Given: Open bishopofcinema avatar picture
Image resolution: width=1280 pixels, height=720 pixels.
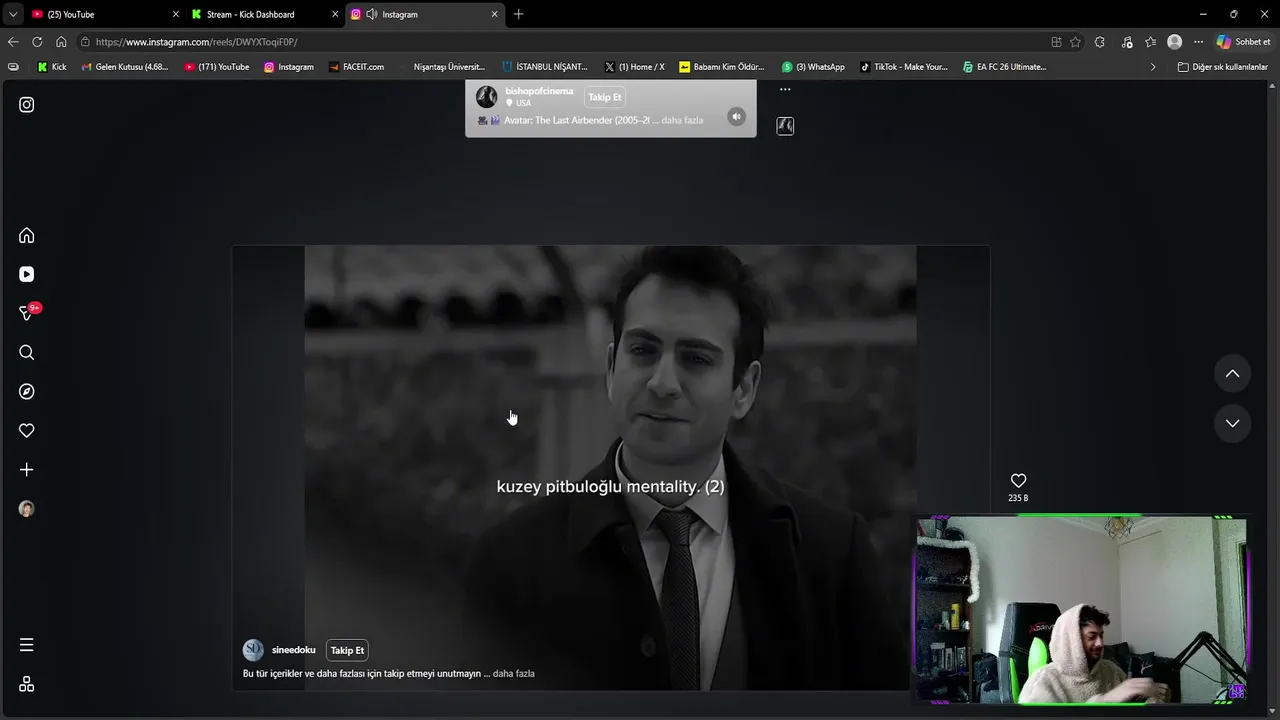Looking at the screenshot, I should pyautogui.click(x=487, y=97).
